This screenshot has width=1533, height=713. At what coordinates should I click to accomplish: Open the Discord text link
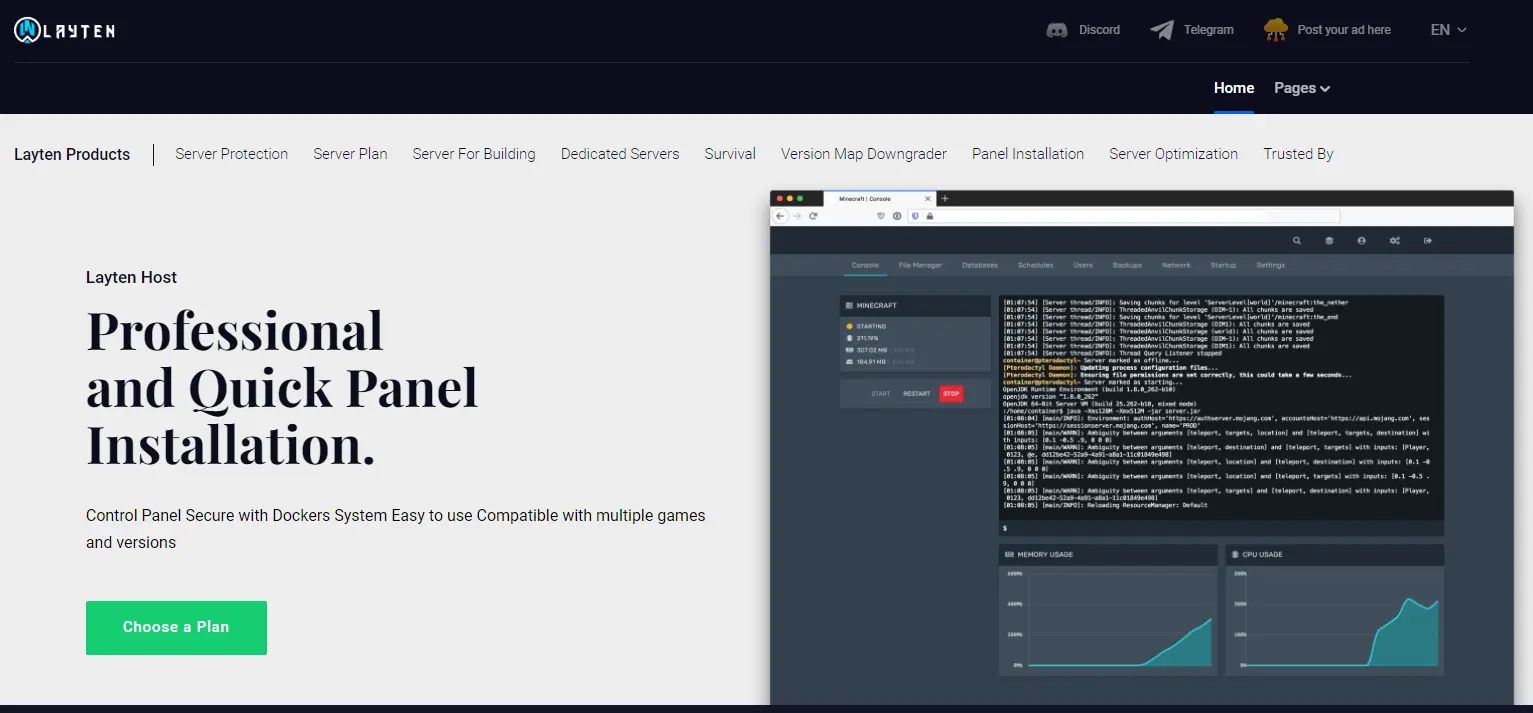(1099, 30)
